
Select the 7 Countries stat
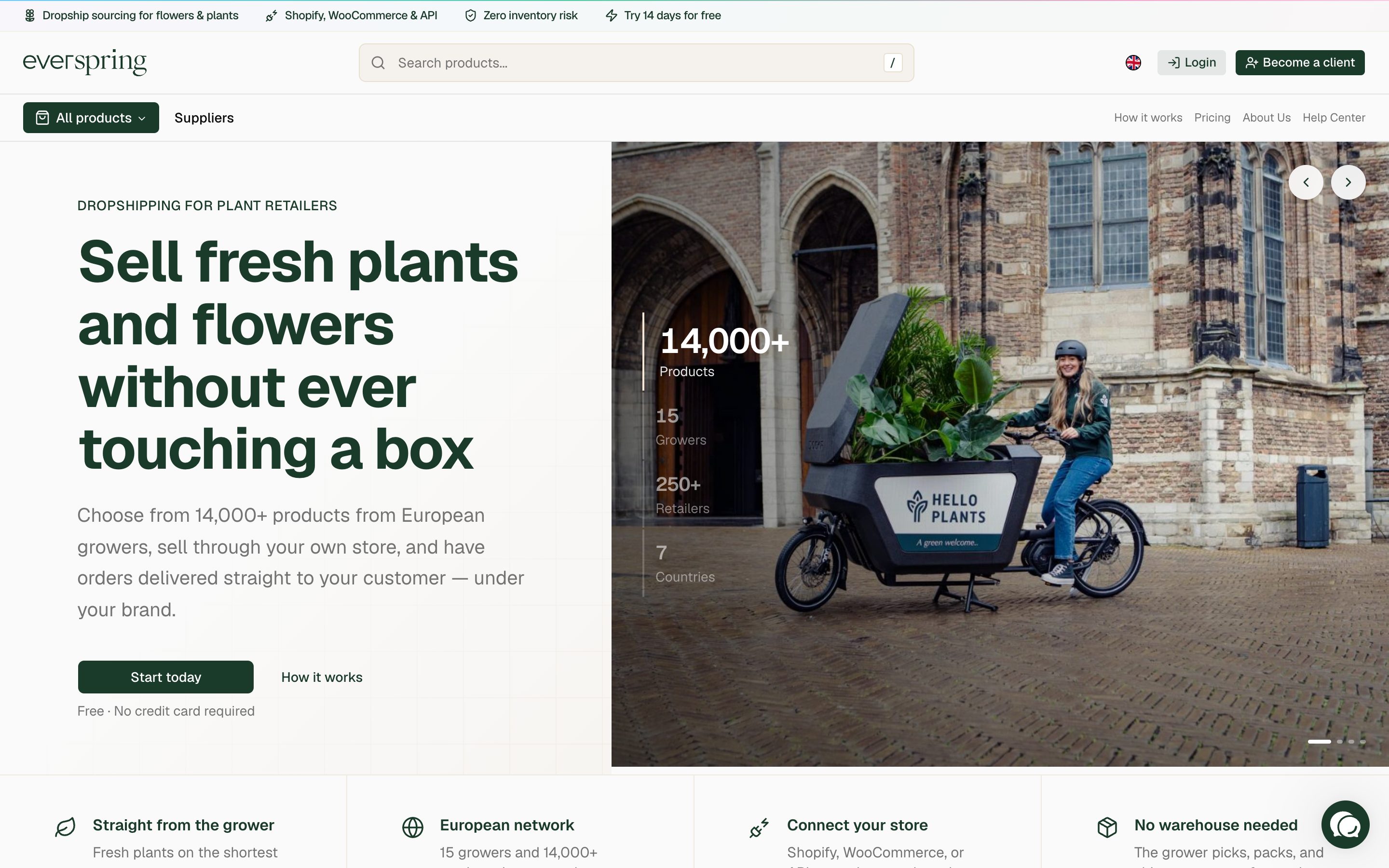click(684, 563)
